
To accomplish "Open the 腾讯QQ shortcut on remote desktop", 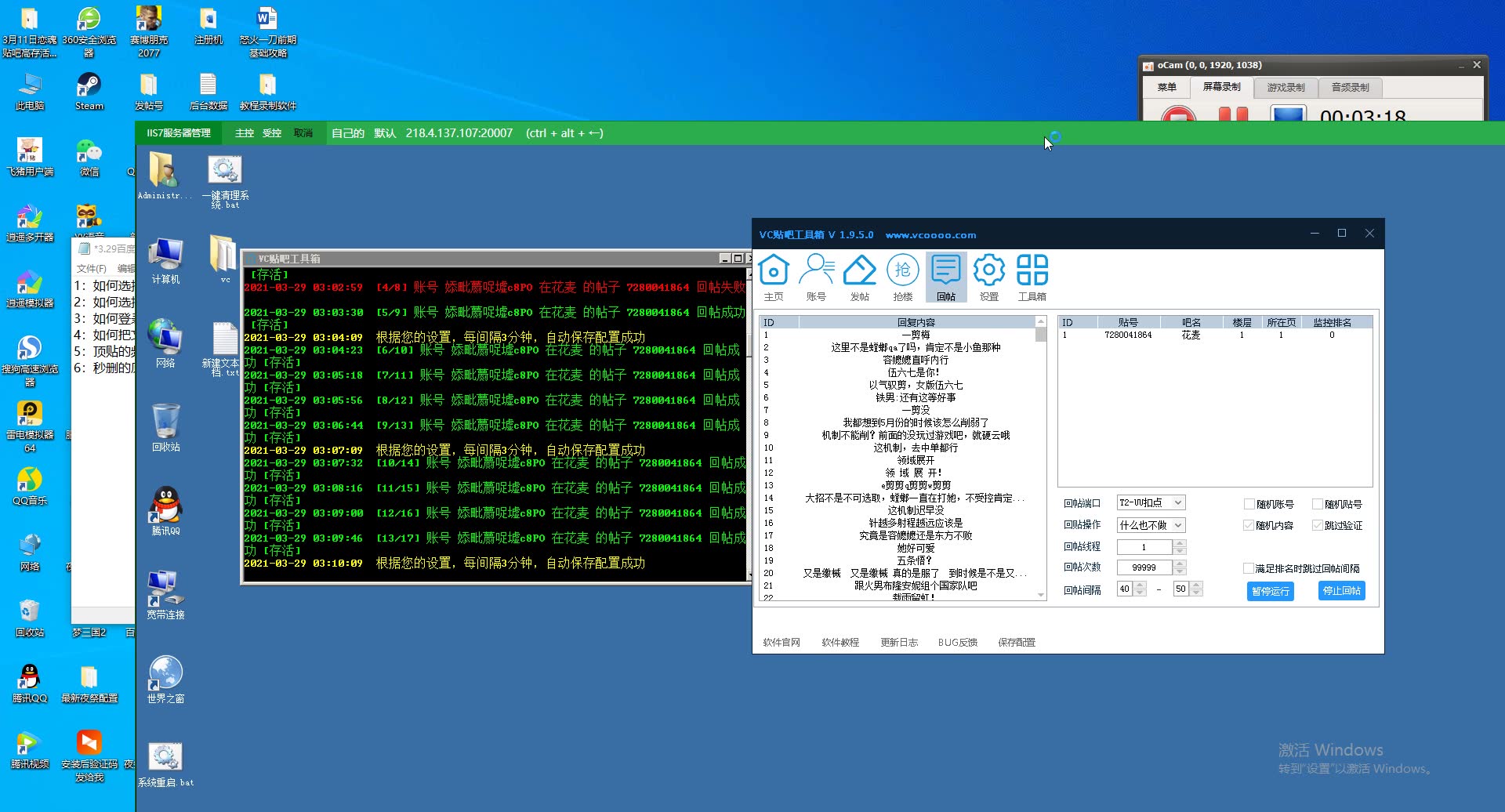I will 165,511.
